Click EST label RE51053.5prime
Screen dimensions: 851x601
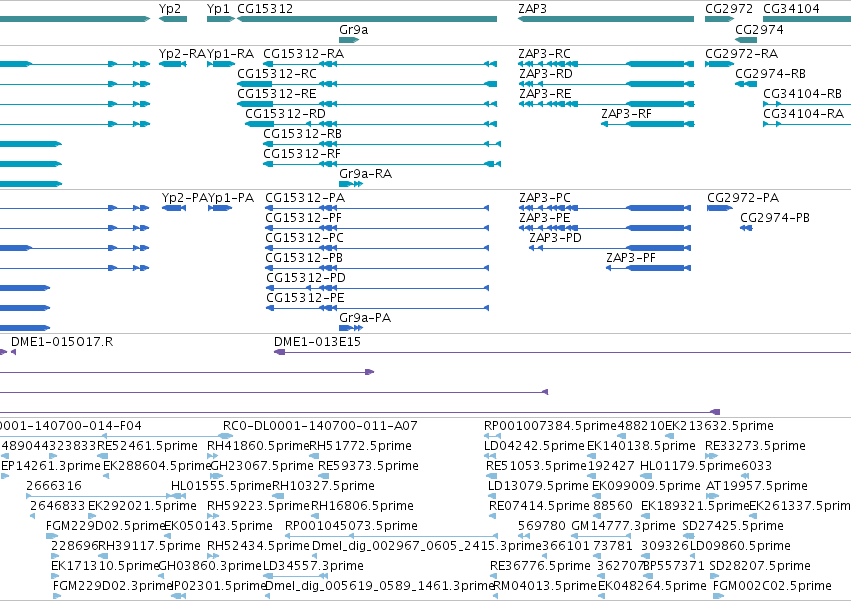[536, 466]
